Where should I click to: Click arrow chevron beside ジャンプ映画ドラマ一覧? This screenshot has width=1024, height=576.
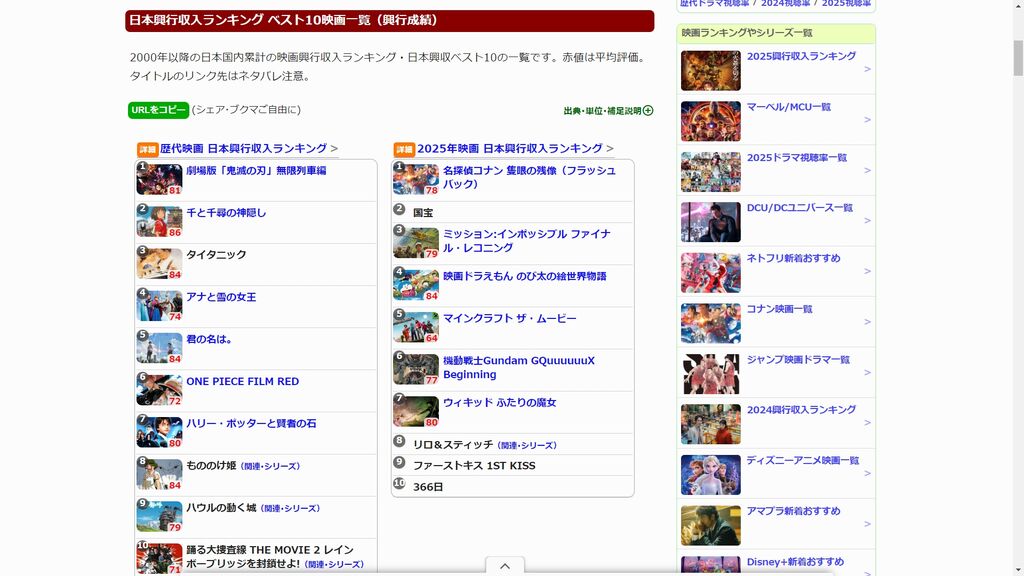pos(867,373)
